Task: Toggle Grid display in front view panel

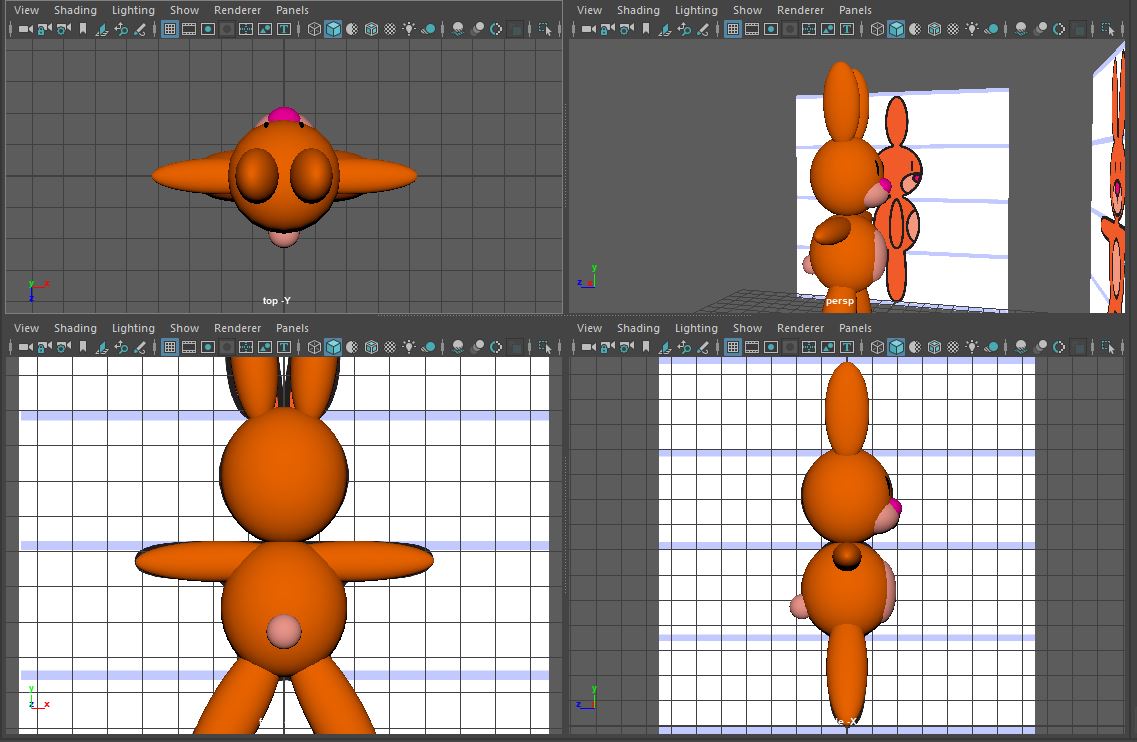Action: pyautogui.click(x=170, y=347)
